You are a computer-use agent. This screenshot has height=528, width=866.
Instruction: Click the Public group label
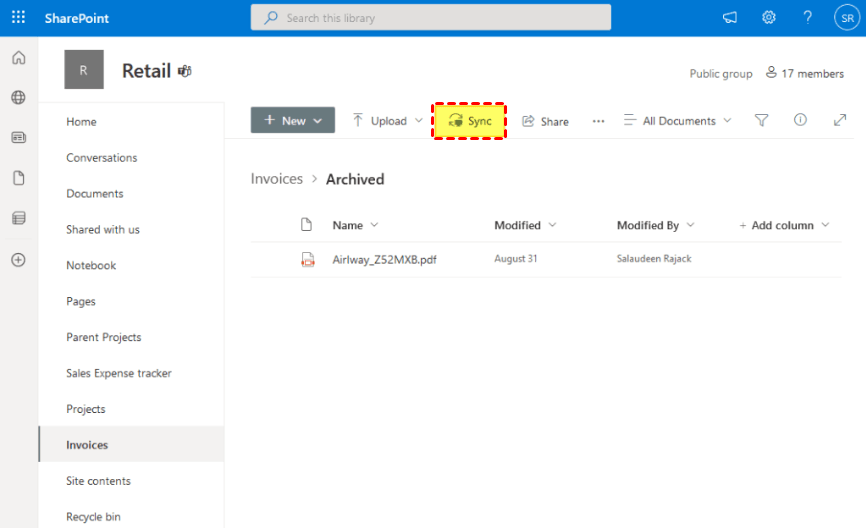pyautogui.click(x=721, y=73)
